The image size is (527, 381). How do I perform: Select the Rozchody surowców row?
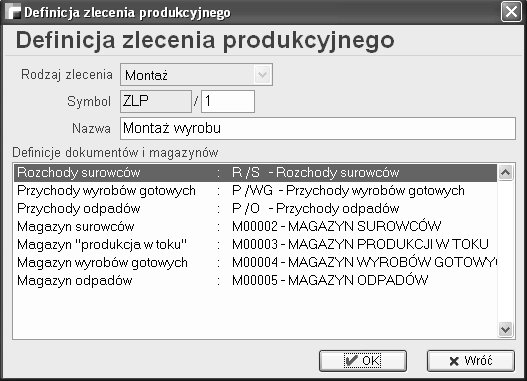coord(255,173)
